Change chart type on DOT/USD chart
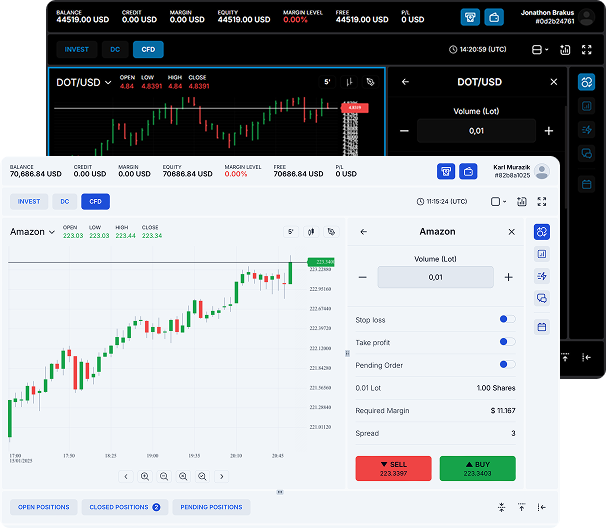The height and width of the screenshot is (528, 606). 349,82
